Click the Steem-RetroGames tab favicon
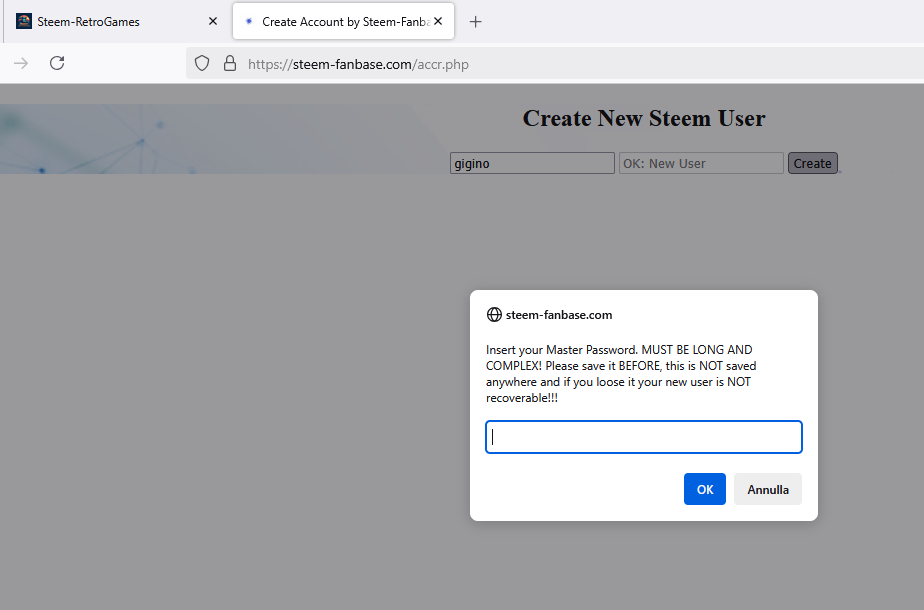This screenshot has height=610, width=924. click(24, 21)
